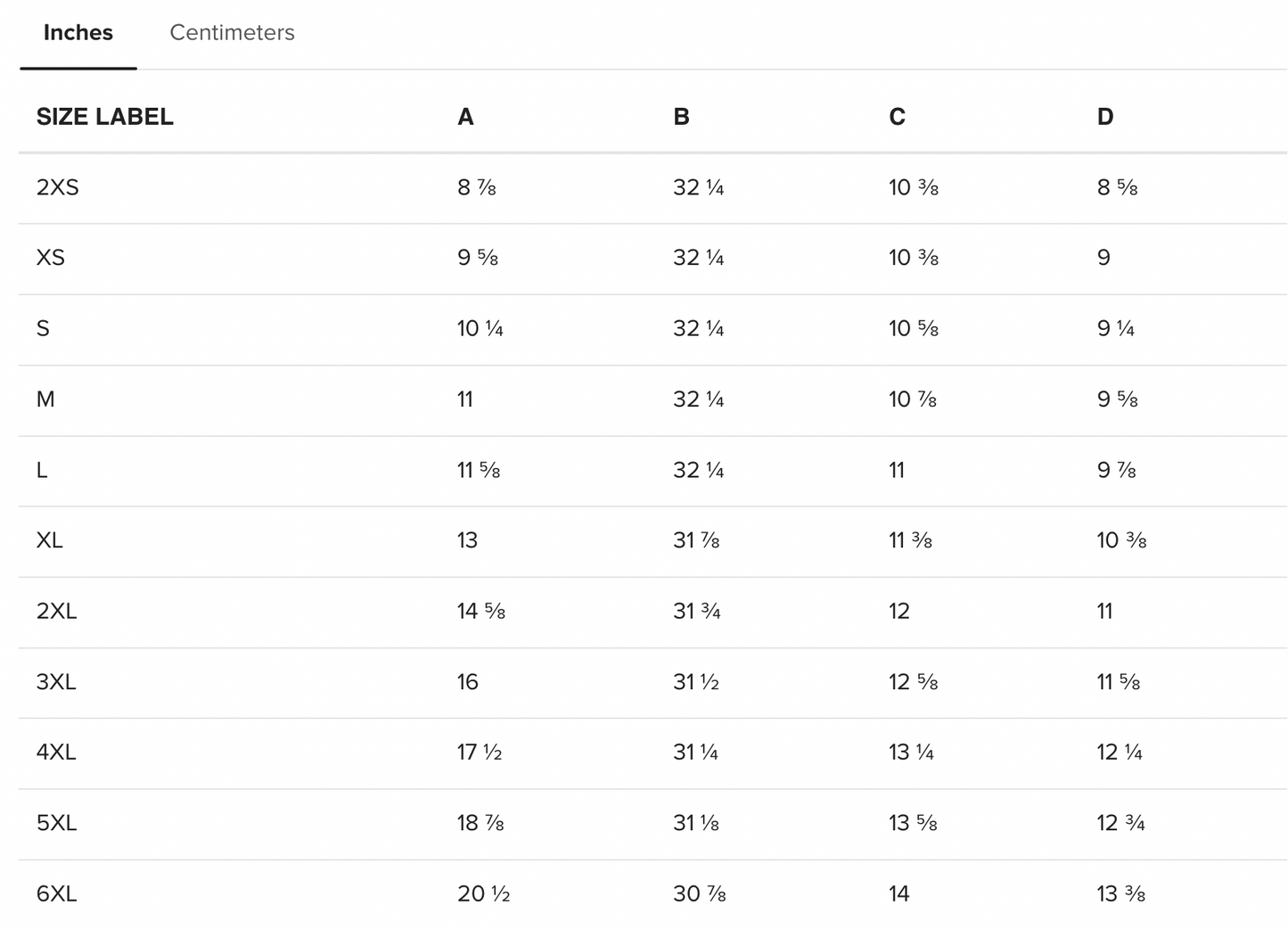The image size is (1288, 930).
Task: Click the 20 ½ value in 6XL row
Action: [x=483, y=893]
